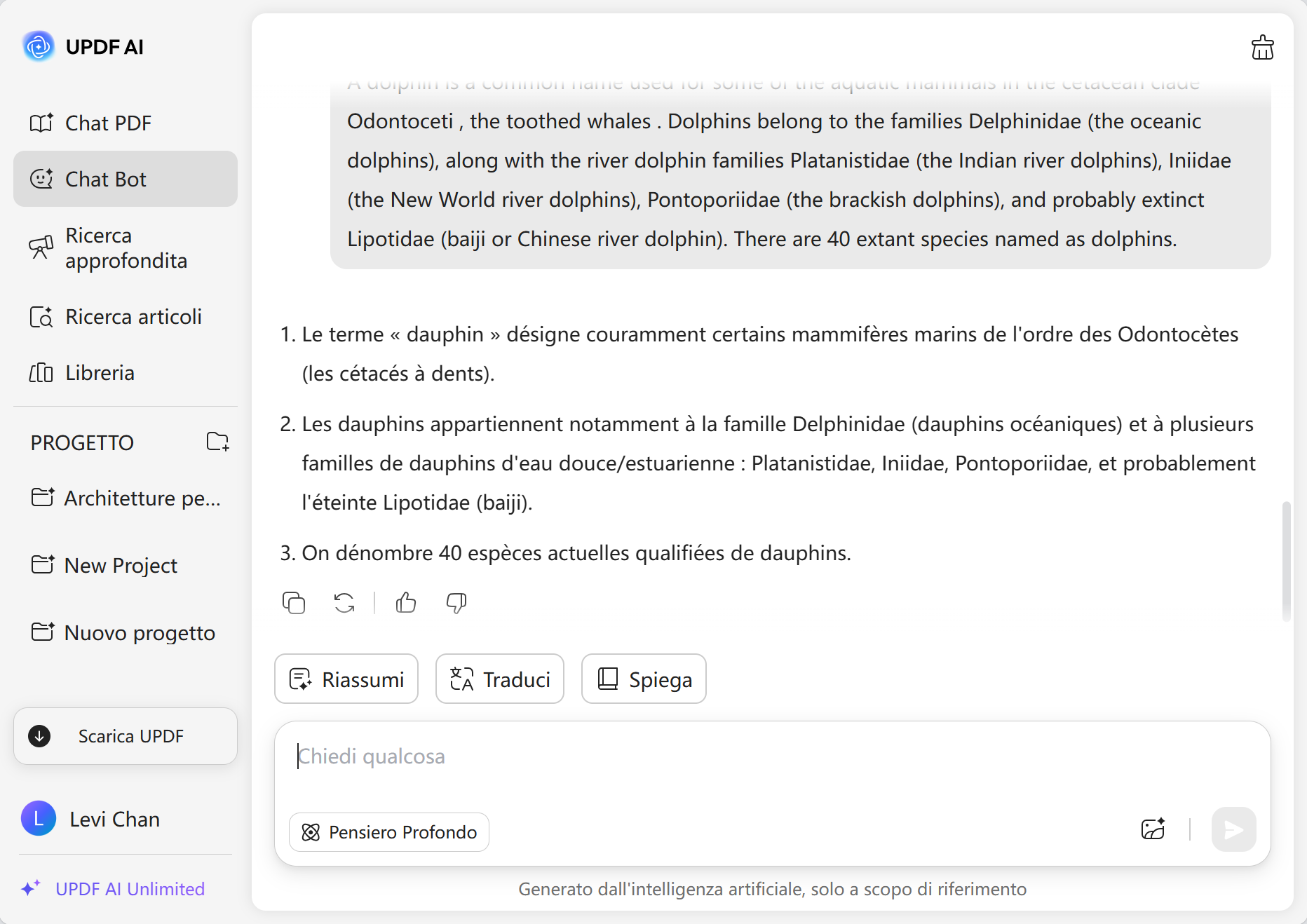Regenerate the AI response

click(344, 603)
